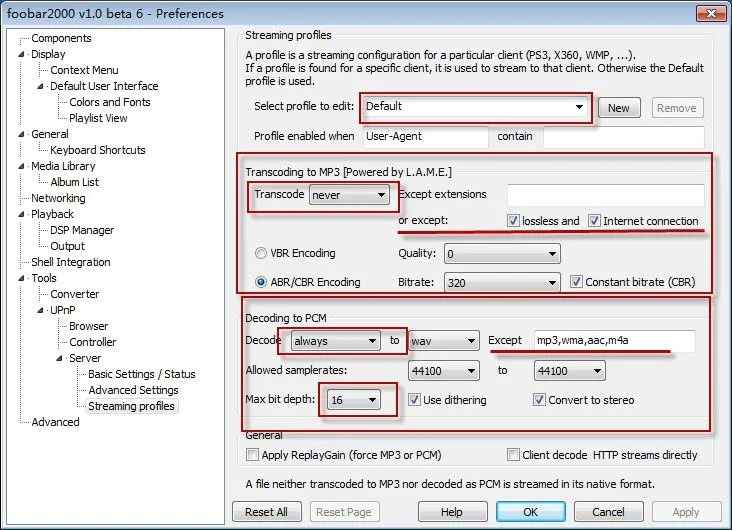This screenshot has height=530, width=732.
Task: Open the Output page
Action: [x=67, y=246]
